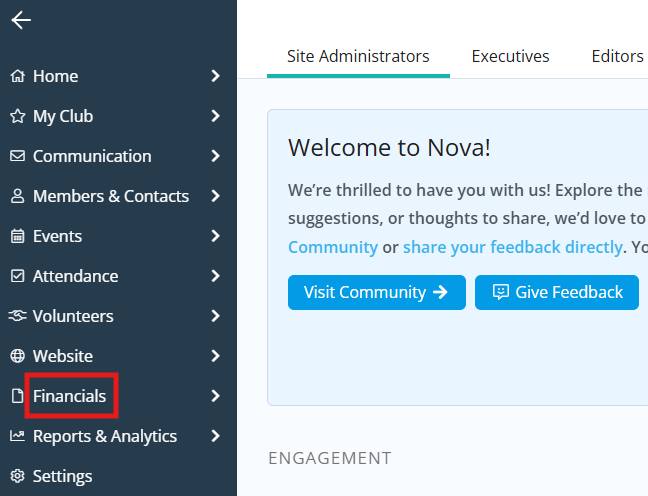Click the Communication envelope icon
The height and width of the screenshot is (496, 648).
[17, 156]
